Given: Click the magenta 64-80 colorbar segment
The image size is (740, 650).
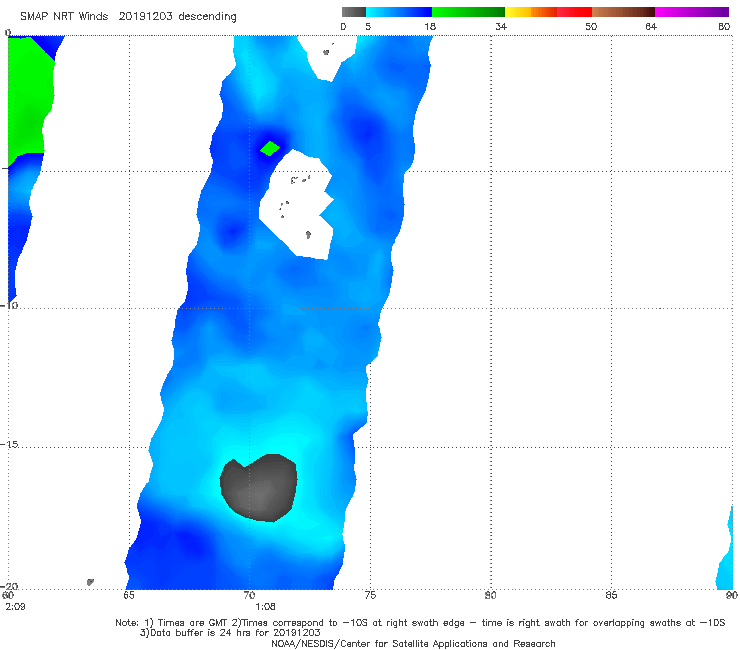Looking at the screenshot, I should pos(692,12).
